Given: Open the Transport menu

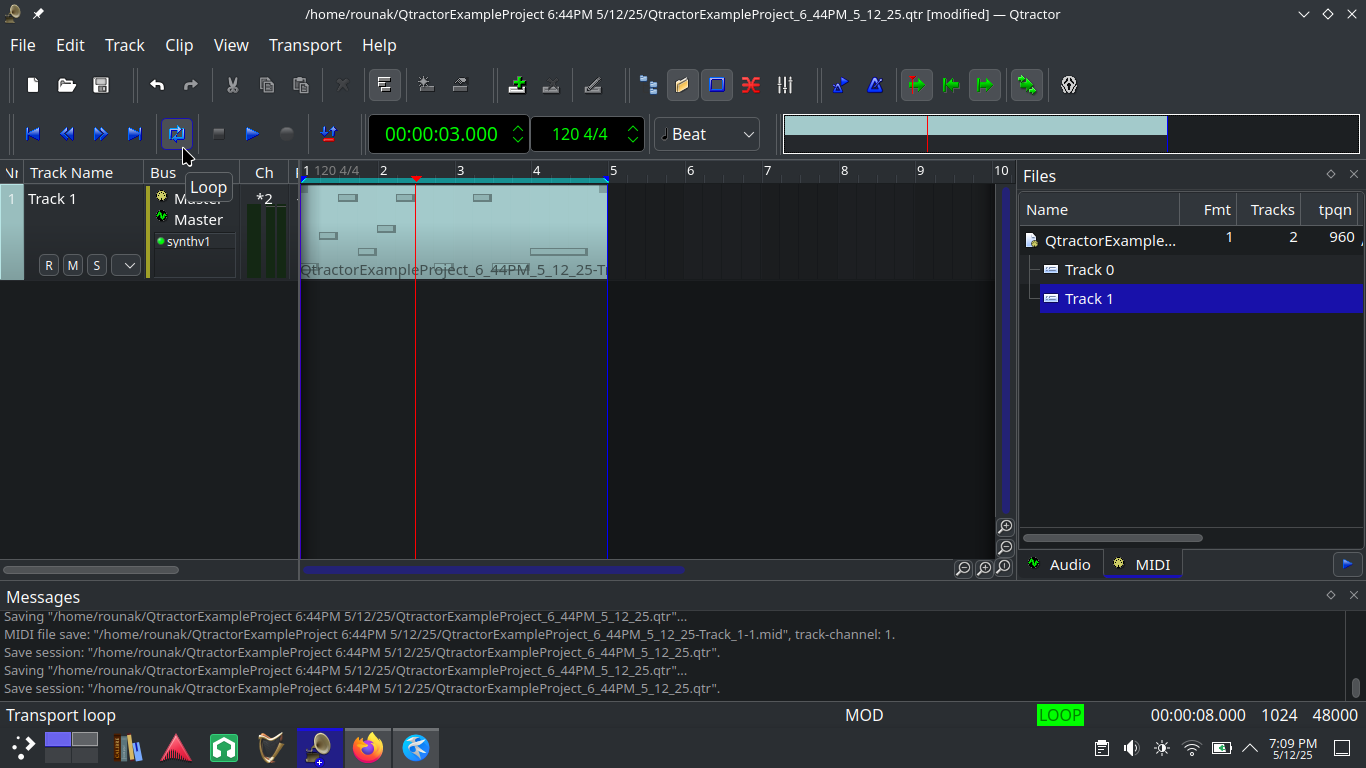Looking at the screenshot, I should click(x=305, y=45).
